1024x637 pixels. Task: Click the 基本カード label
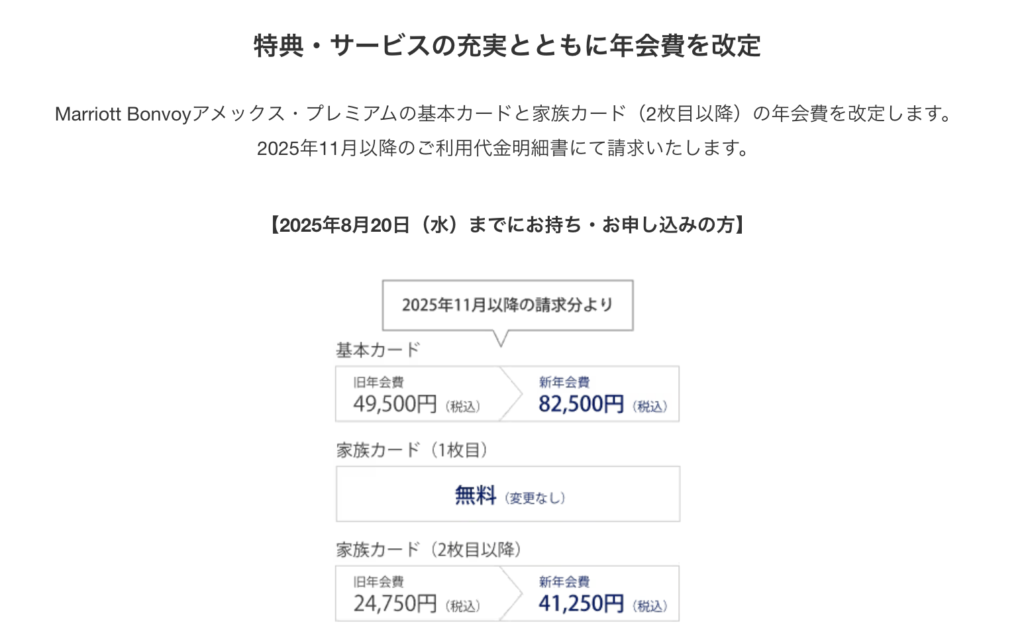click(378, 350)
